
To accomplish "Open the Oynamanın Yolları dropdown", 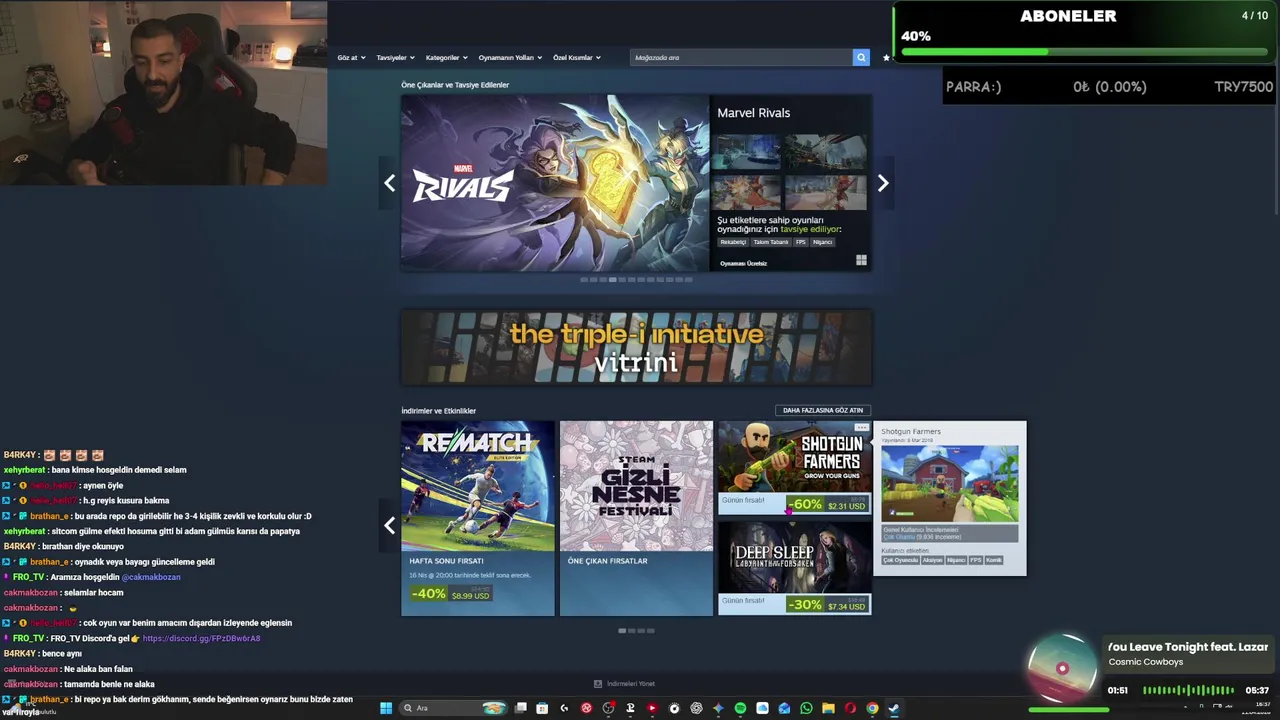I will click(x=510, y=57).
